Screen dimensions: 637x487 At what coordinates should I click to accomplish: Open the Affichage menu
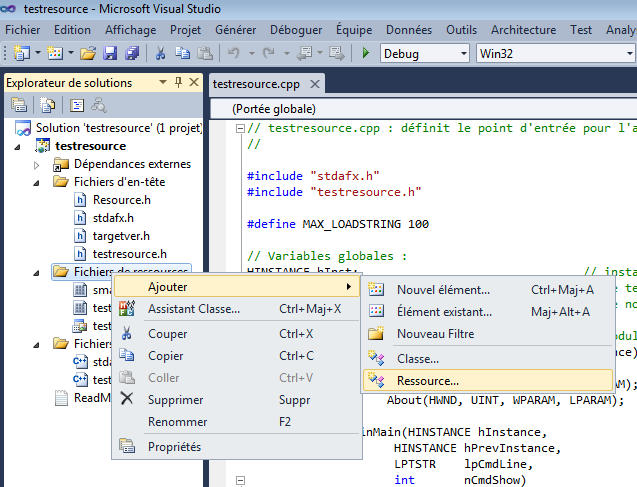[x=130, y=30]
